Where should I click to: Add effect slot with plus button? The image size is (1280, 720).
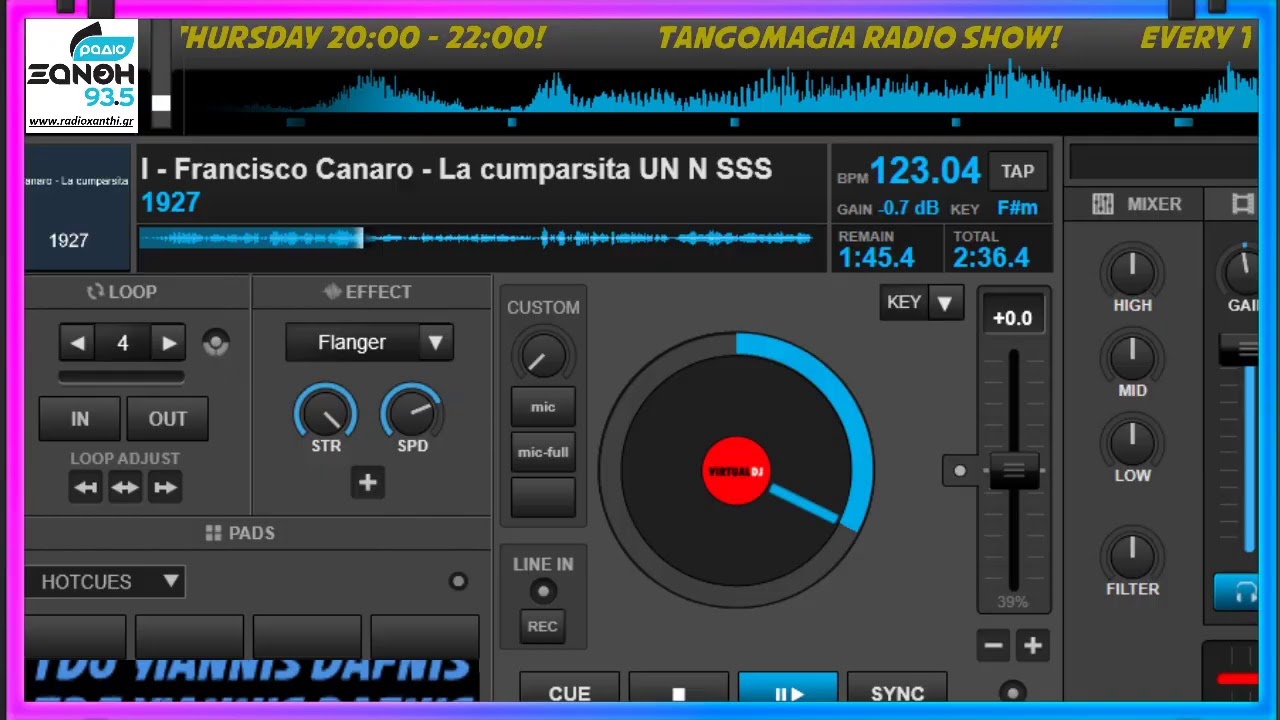(368, 483)
